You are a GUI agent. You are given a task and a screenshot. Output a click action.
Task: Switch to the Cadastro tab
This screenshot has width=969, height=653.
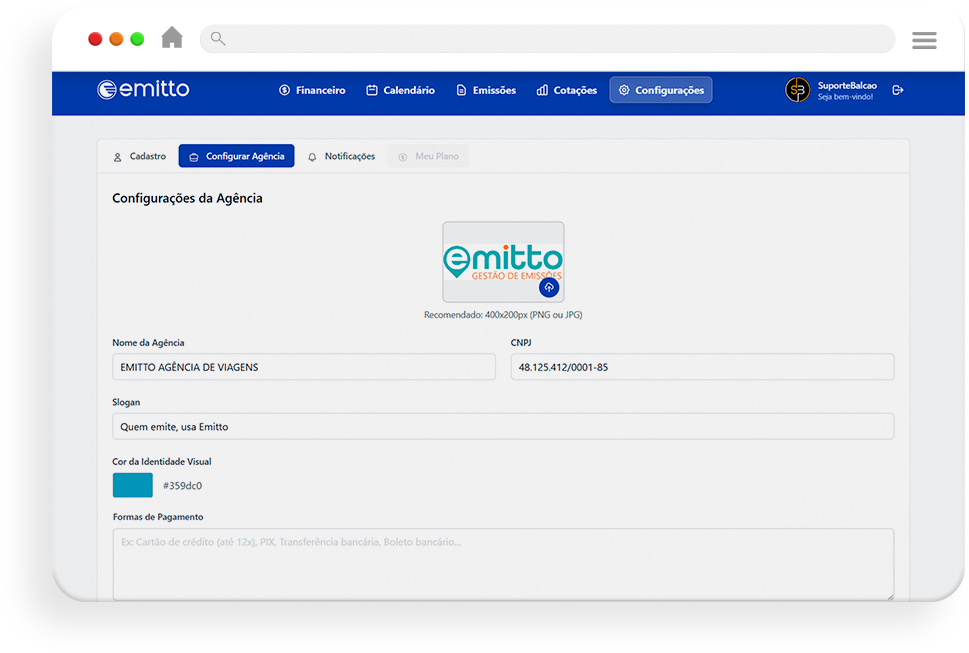click(139, 157)
